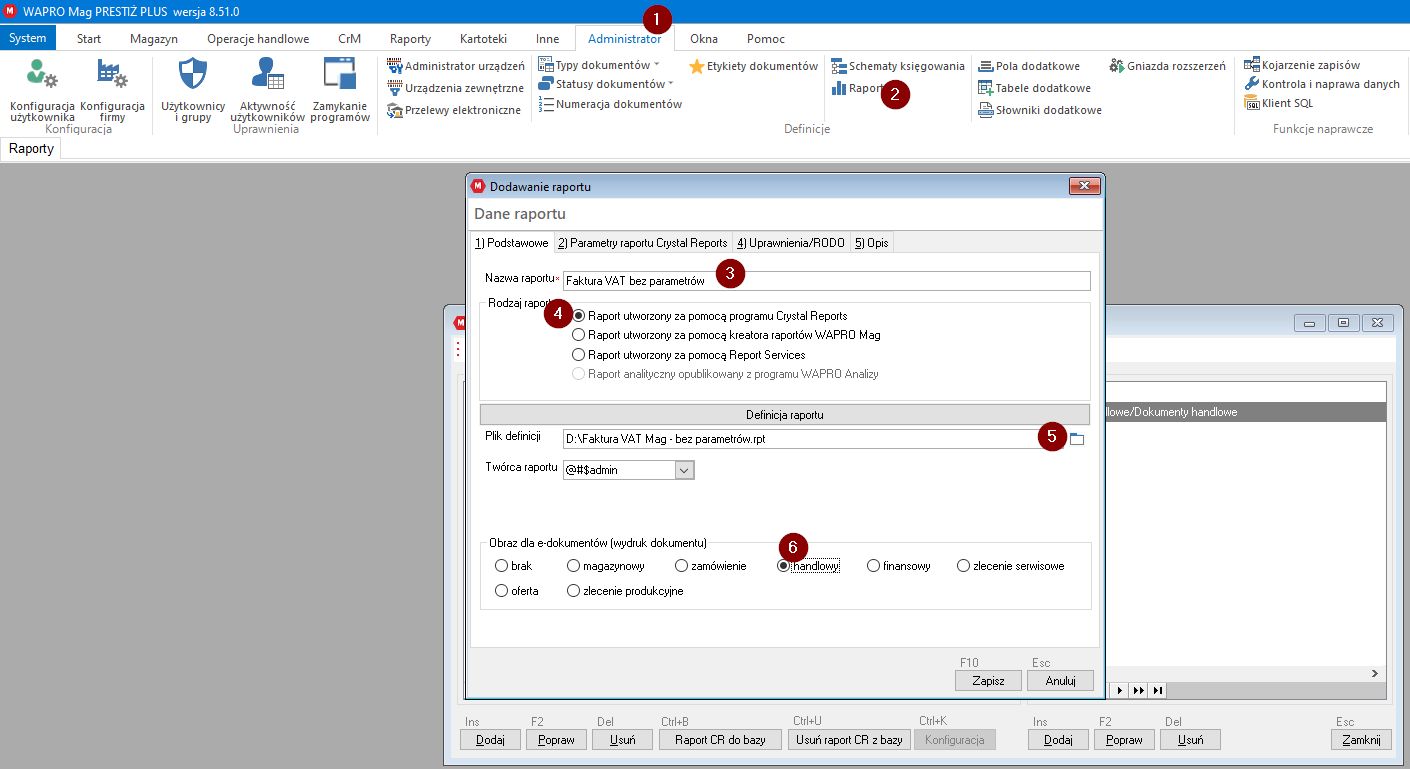Screen dimensions: 1410x769
Task: Switch to Parametry raportu Crystal Reports tab
Action: 642,243
